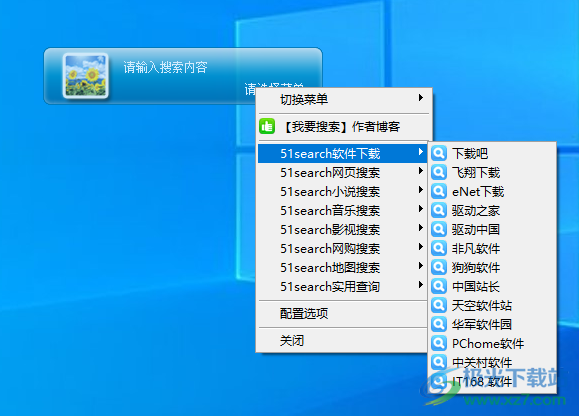Click the search icon beside 狗狗软件
Image resolution: width=579 pixels, height=416 pixels.
pyautogui.click(x=439, y=267)
